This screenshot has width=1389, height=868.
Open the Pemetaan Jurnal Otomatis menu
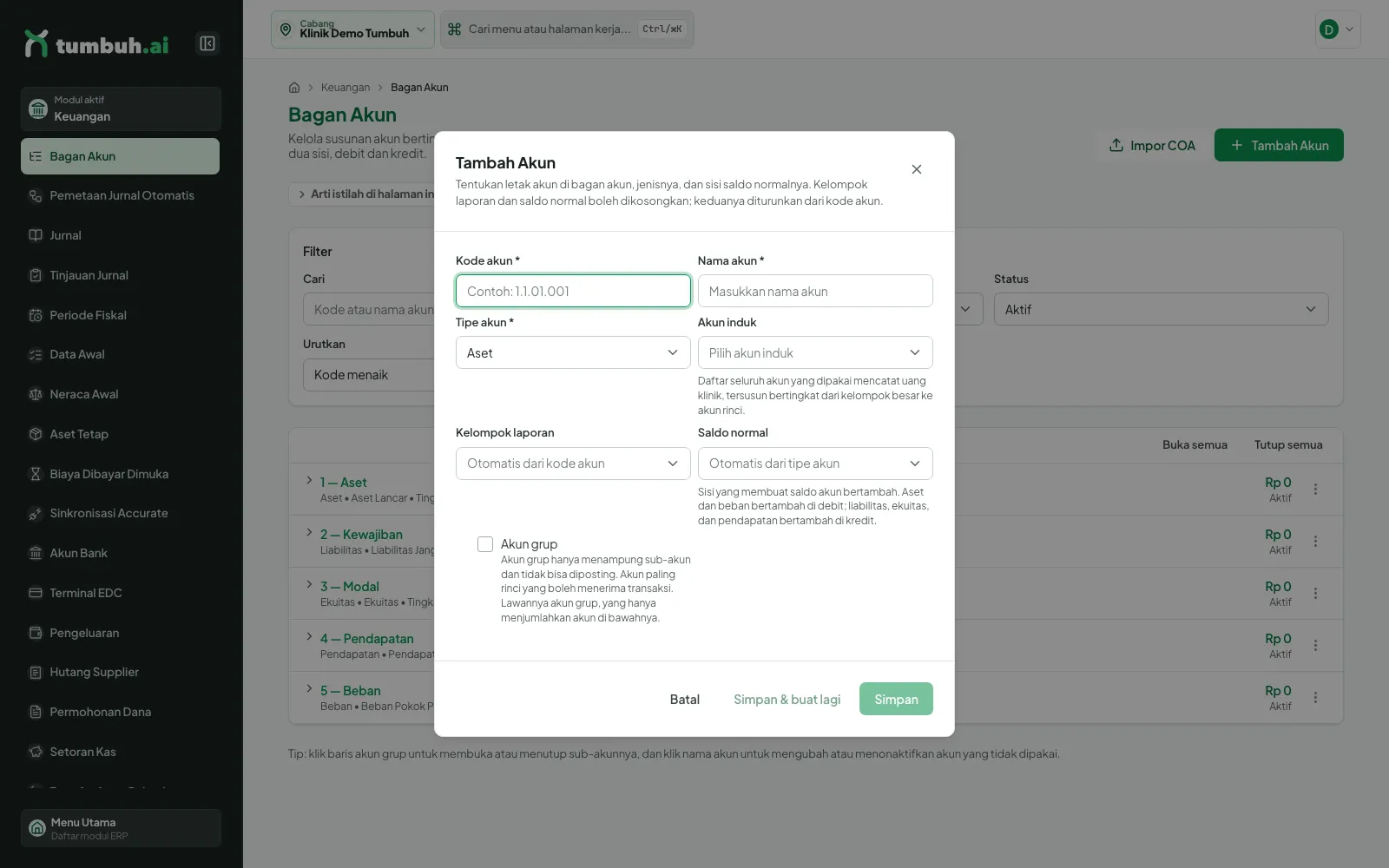click(x=120, y=195)
